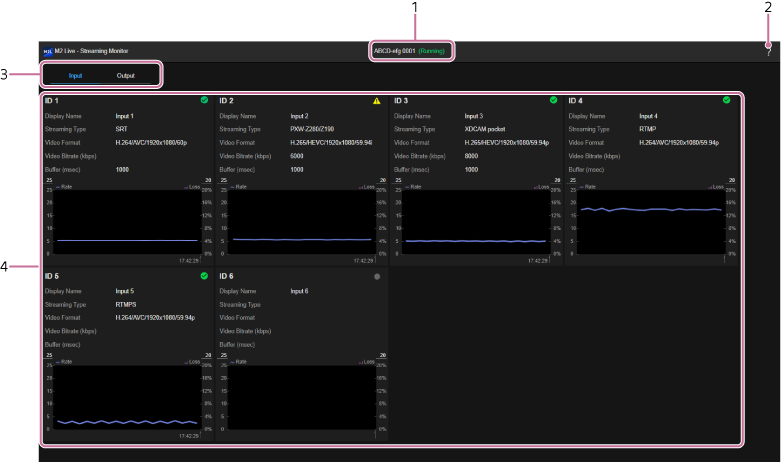Viewport: 781px width, 462px height.
Task: Click the empty graph in the ID 6 card
Action: 302,397
